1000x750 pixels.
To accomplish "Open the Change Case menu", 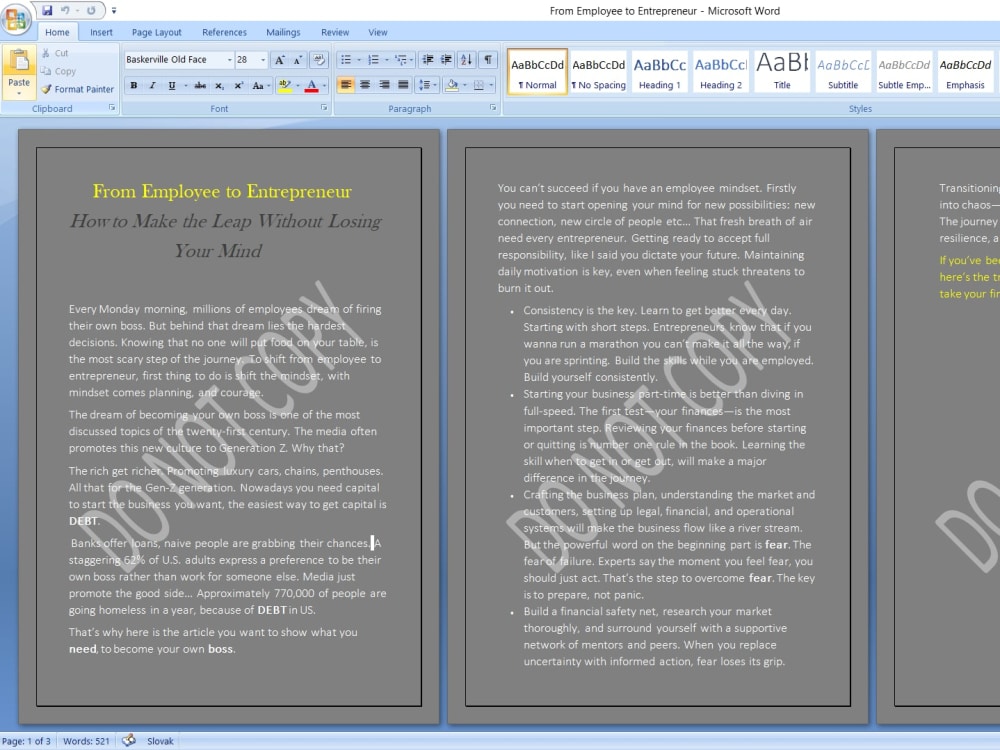I will pos(260,85).
